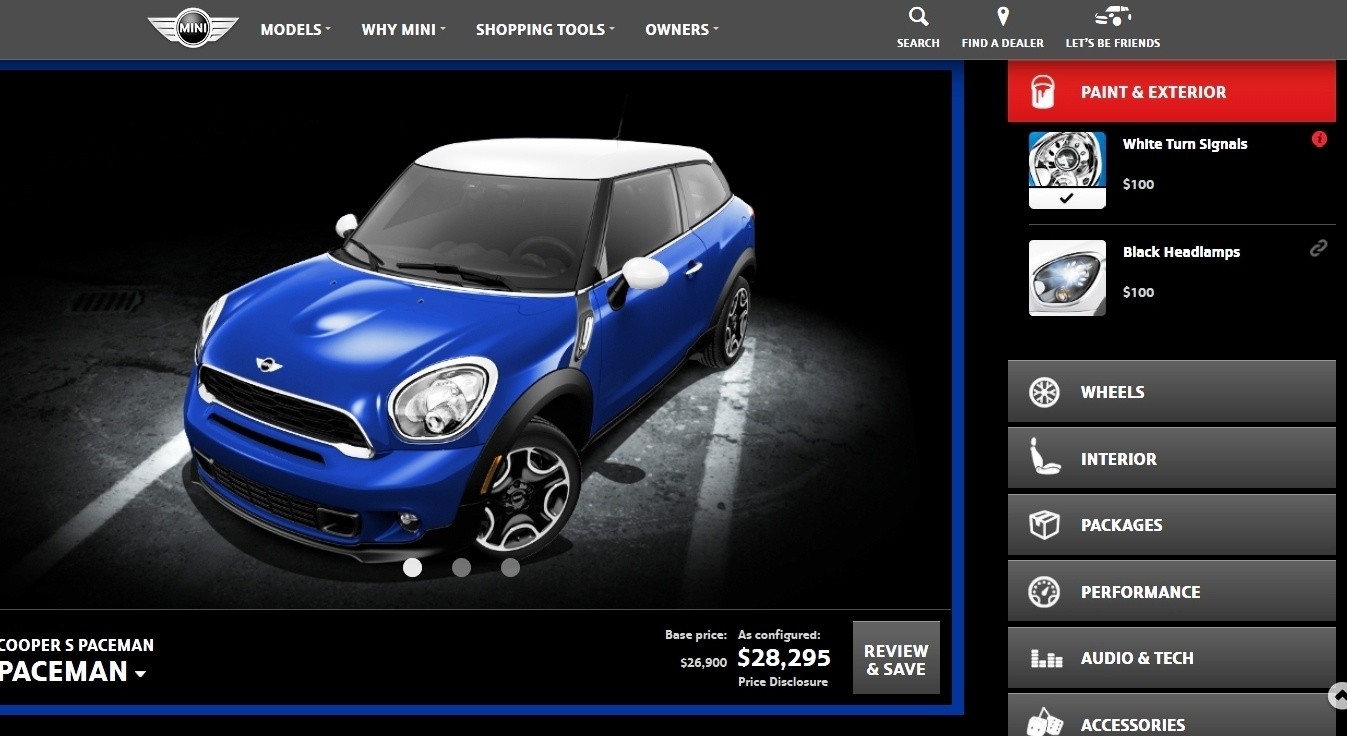Screen dimensions: 1347x736
Task: Click the Let's Be Friends car icon
Action: pos(1113,16)
